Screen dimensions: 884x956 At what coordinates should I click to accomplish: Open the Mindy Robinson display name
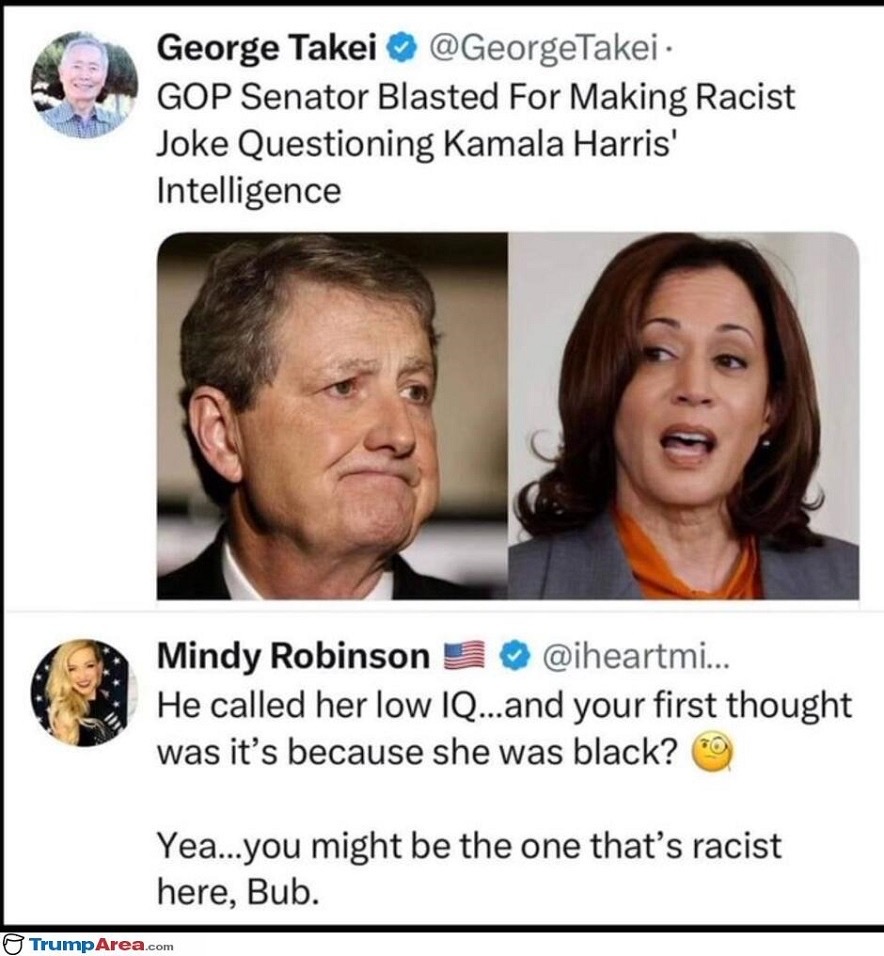(x=293, y=656)
